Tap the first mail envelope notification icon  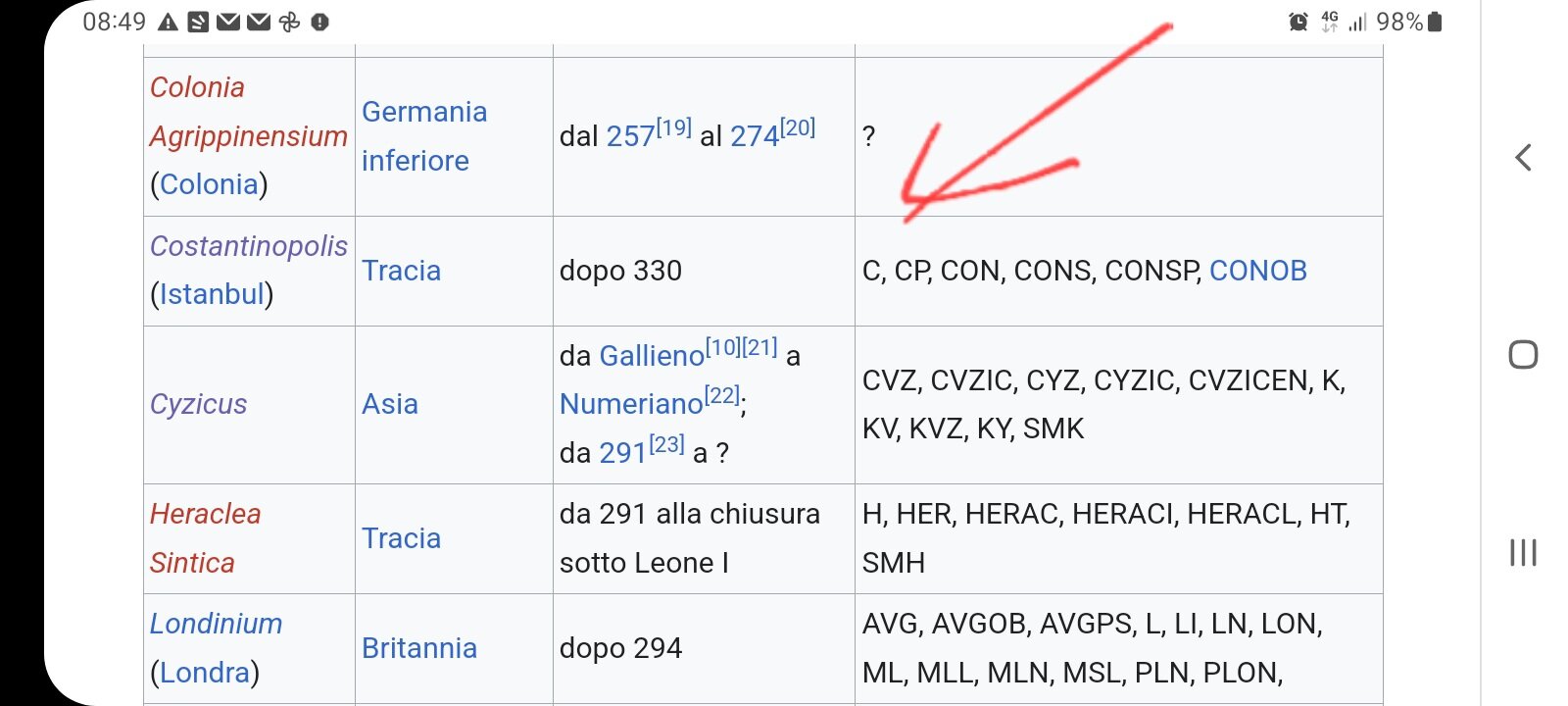(228, 22)
